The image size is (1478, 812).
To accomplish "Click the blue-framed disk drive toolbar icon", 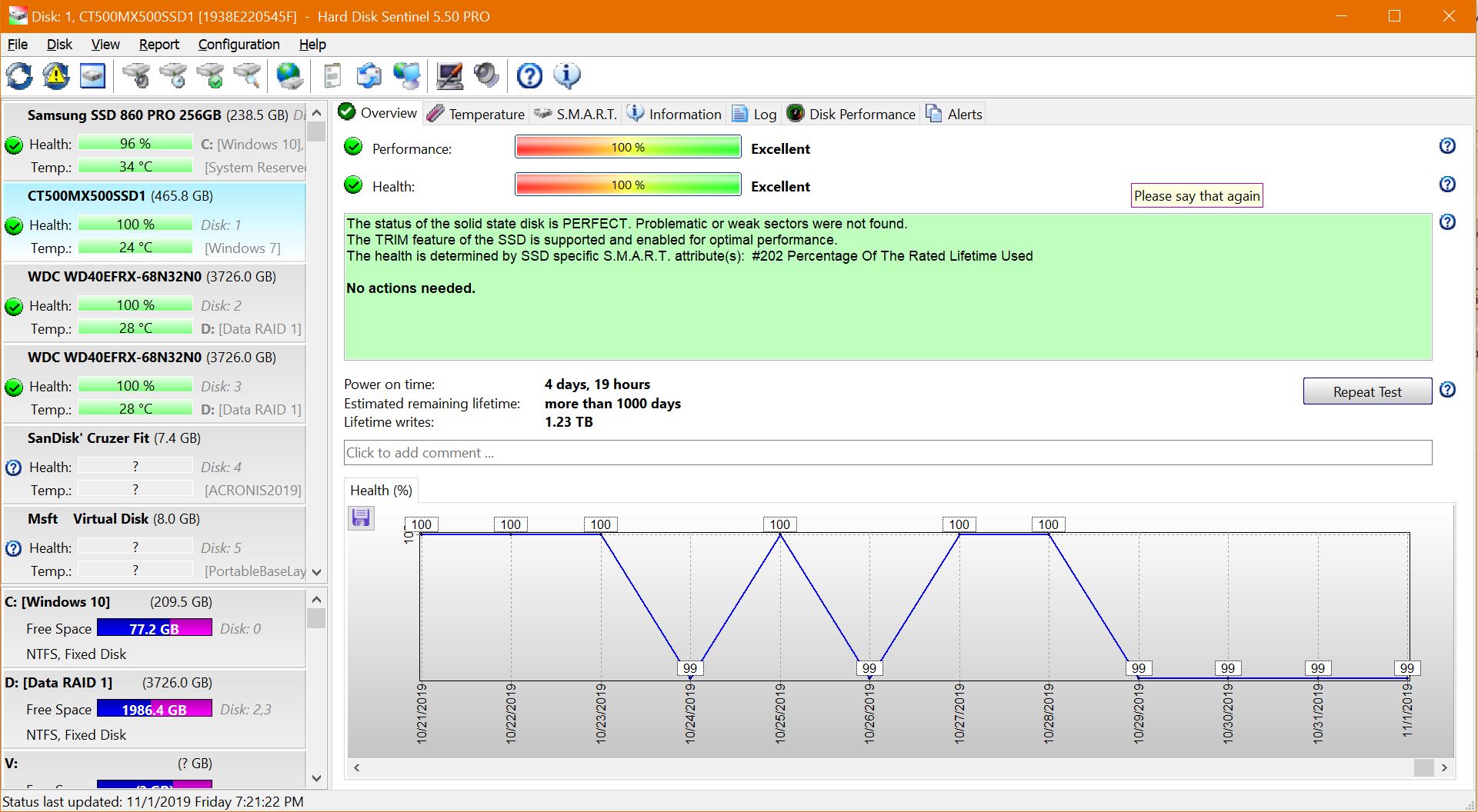I will pos(93,76).
